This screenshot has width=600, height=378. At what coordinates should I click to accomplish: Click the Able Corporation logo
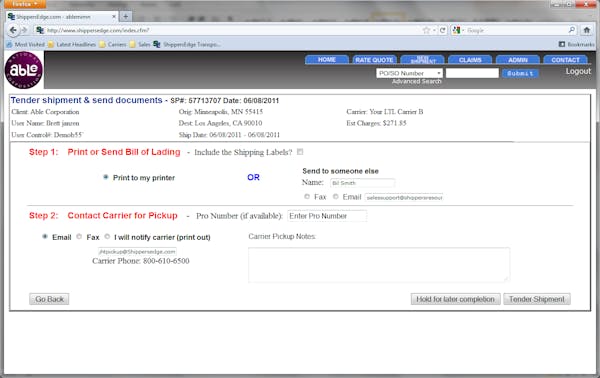pos(24,70)
